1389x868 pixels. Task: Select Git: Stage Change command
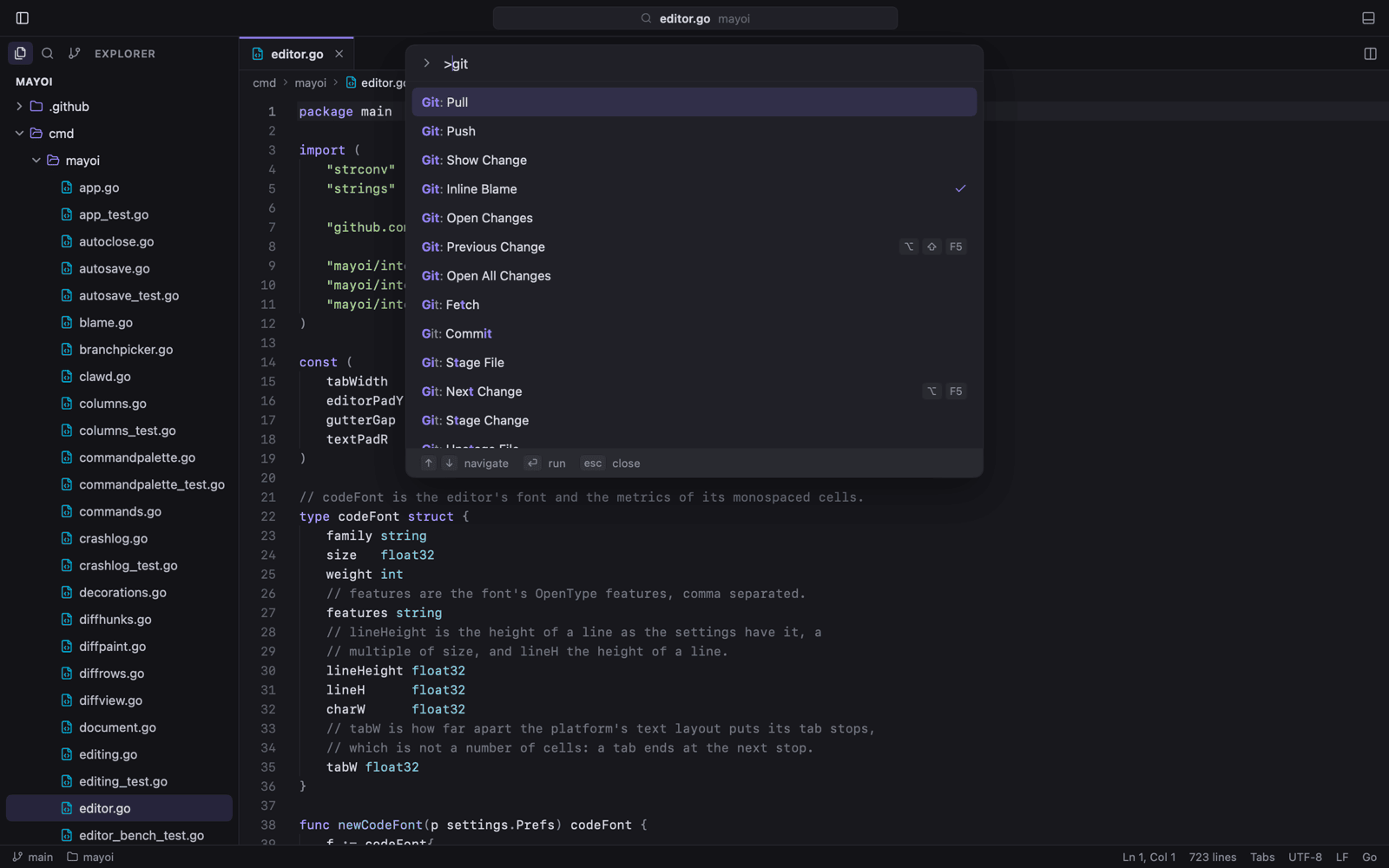(x=694, y=421)
